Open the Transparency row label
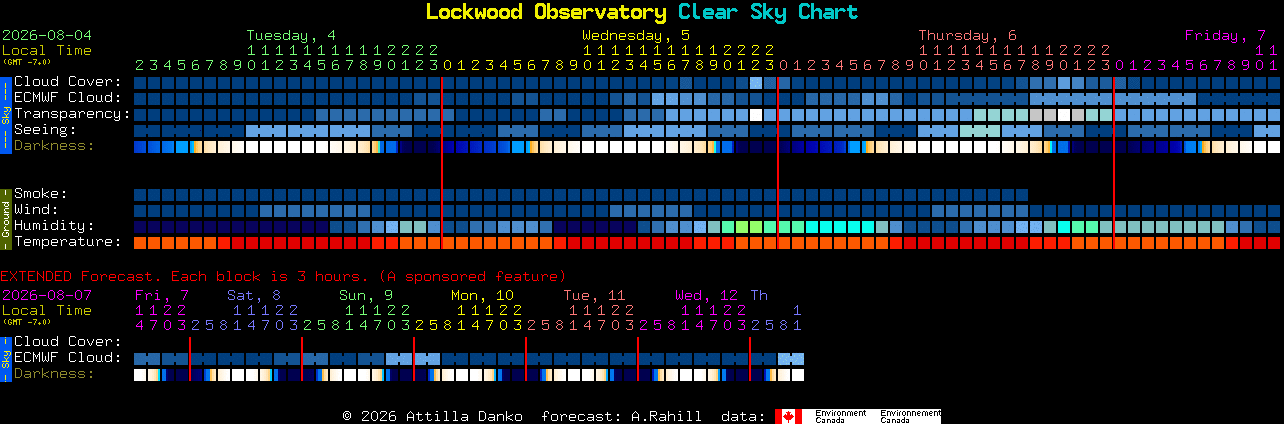 [72, 114]
